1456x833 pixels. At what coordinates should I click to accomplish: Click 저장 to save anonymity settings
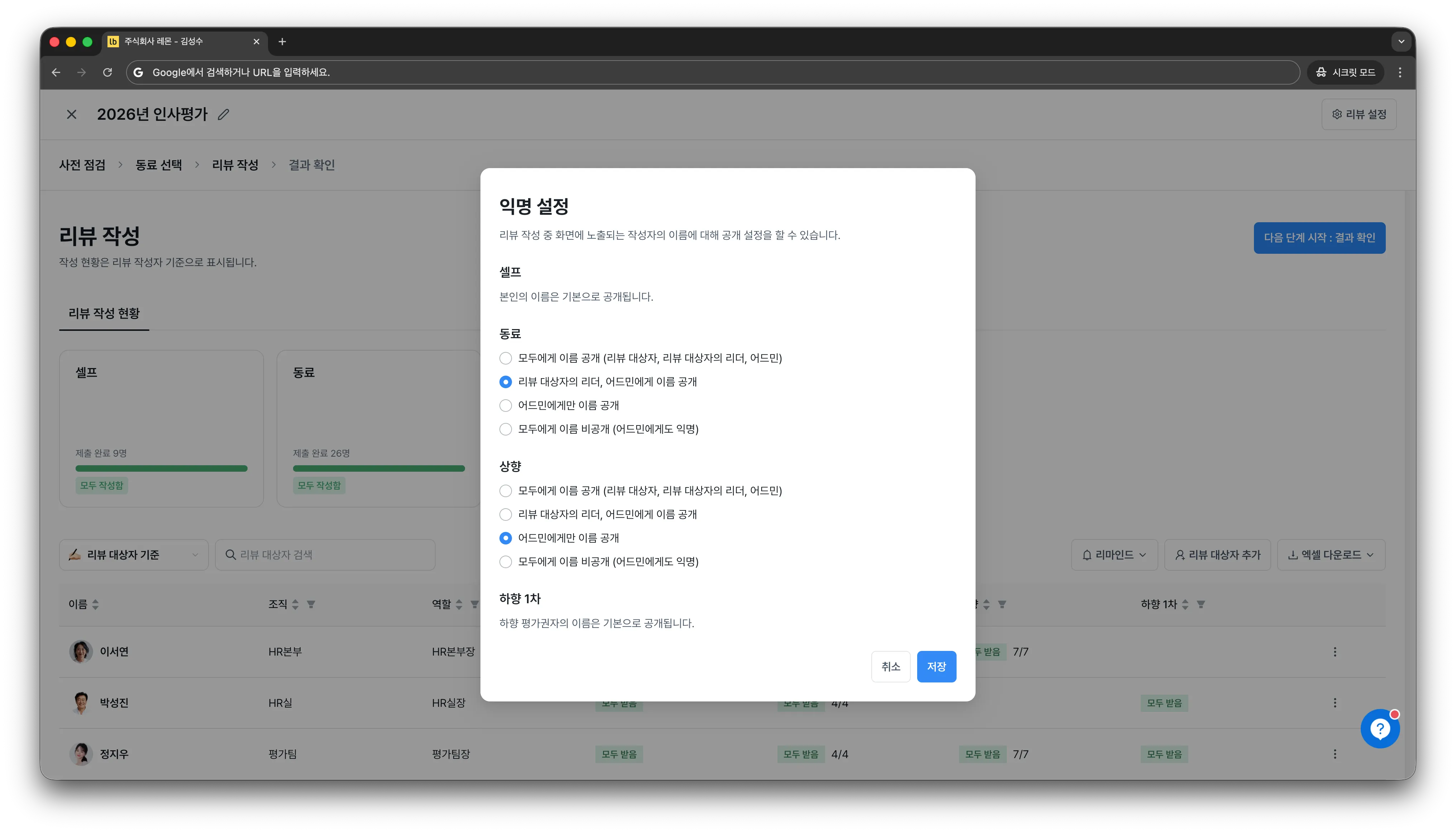point(936,667)
